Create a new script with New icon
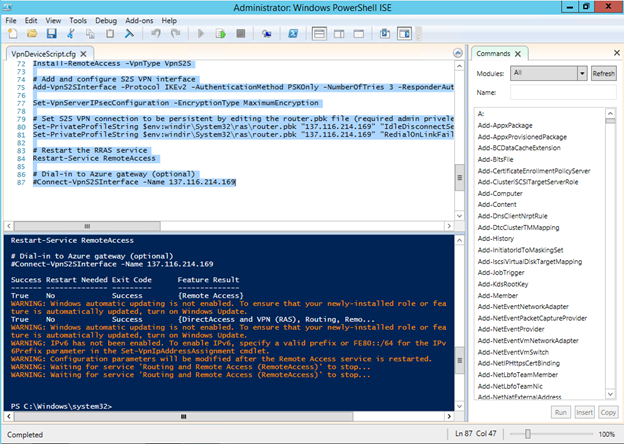 tap(12, 34)
